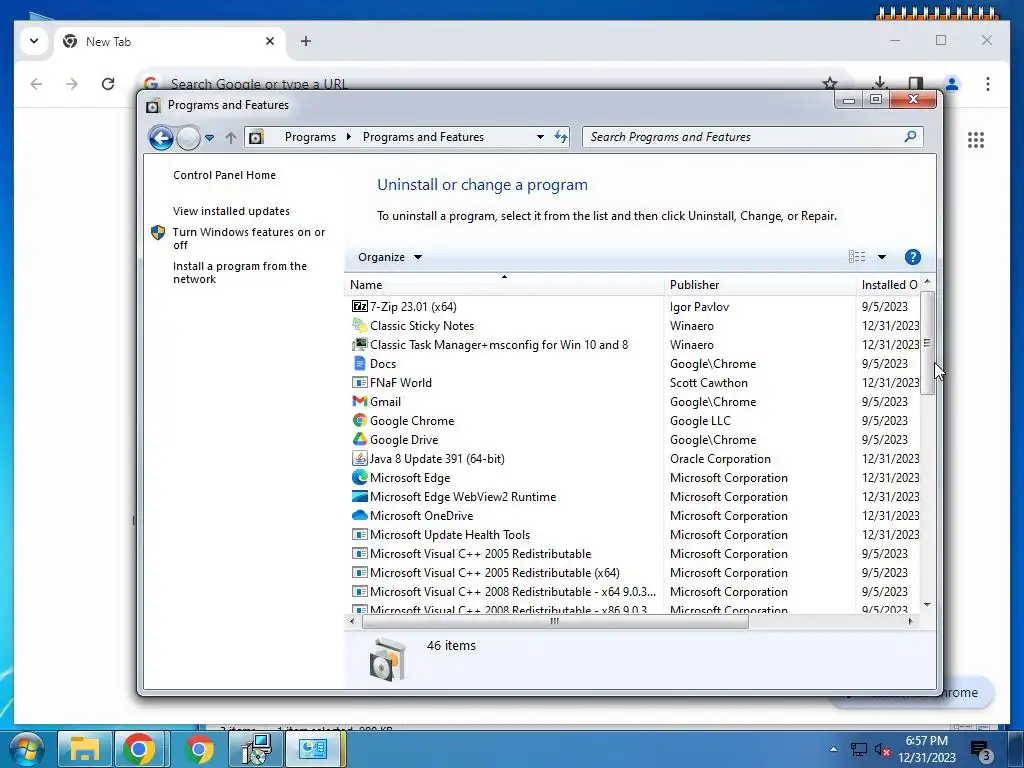Select the Igor Pavlov publisher cell

tap(699, 307)
